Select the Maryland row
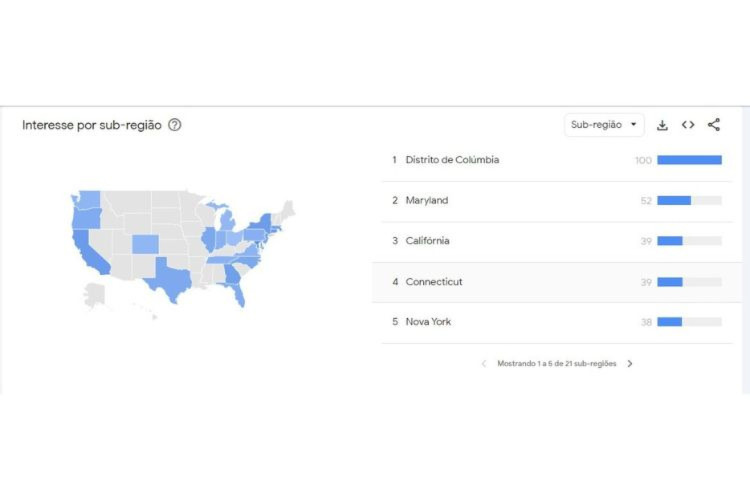The image size is (750, 500). click(x=427, y=201)
